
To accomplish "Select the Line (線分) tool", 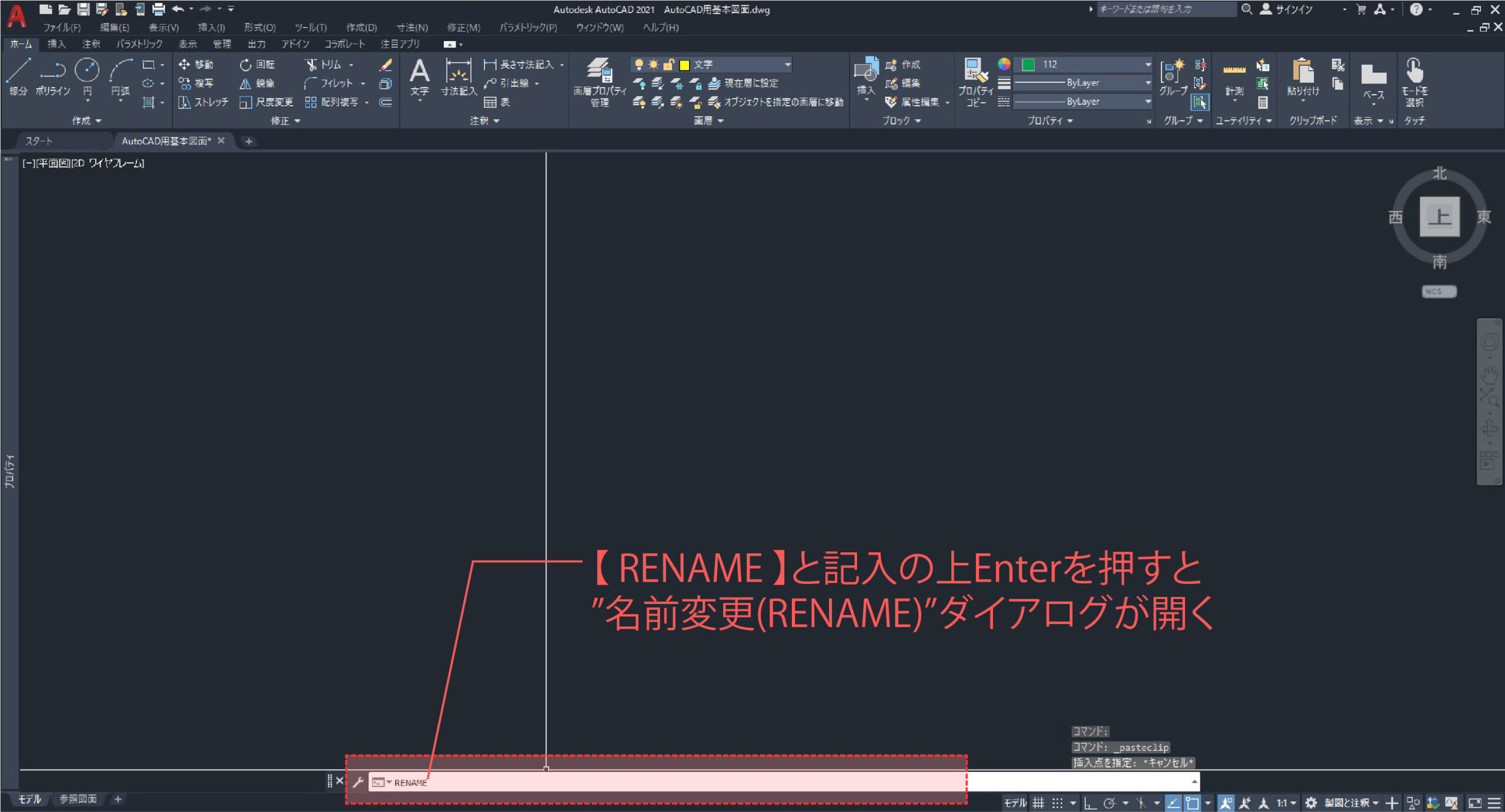I will coord(18,71).
